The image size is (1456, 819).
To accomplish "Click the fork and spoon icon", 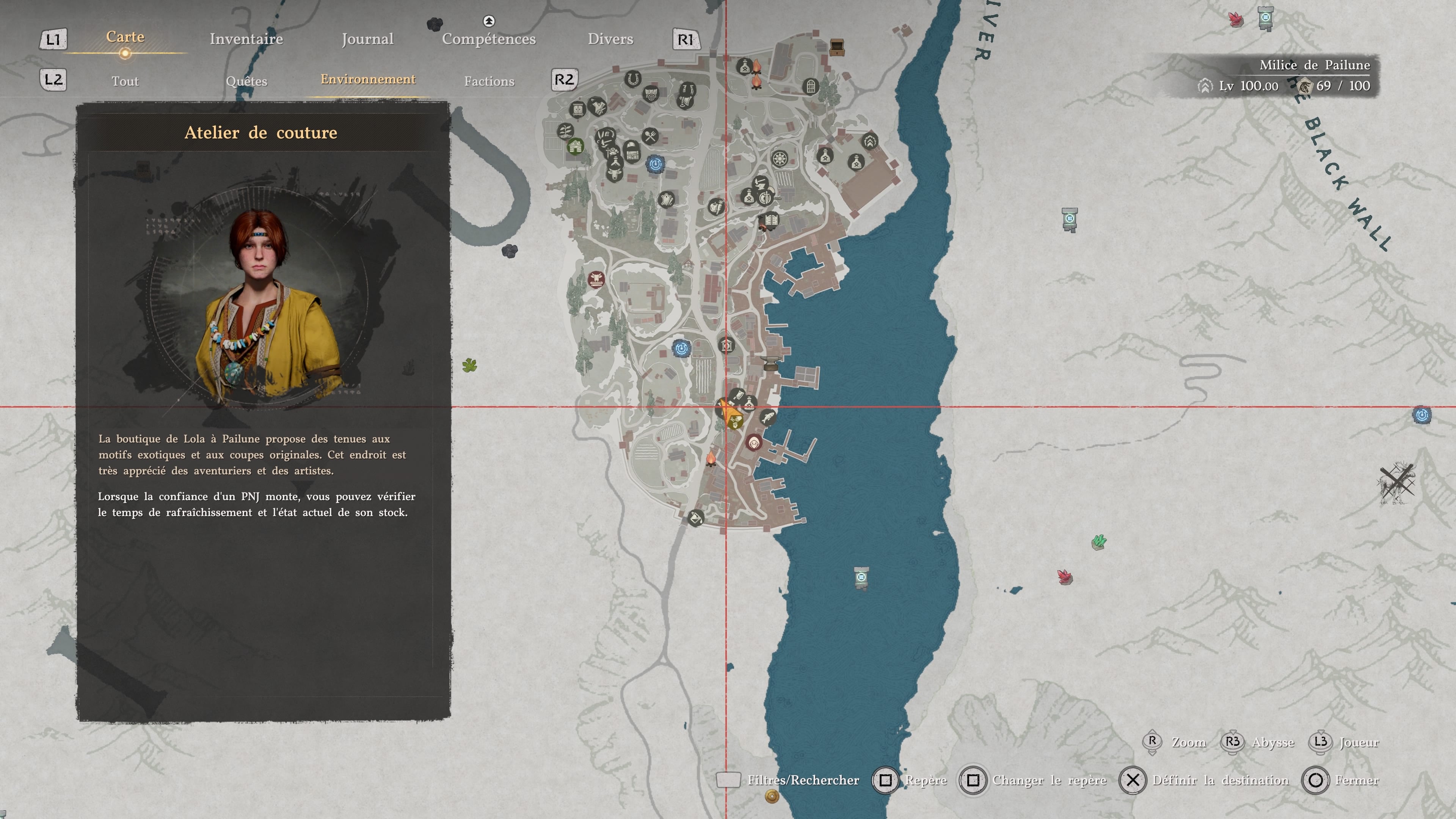I will (651, 136).
